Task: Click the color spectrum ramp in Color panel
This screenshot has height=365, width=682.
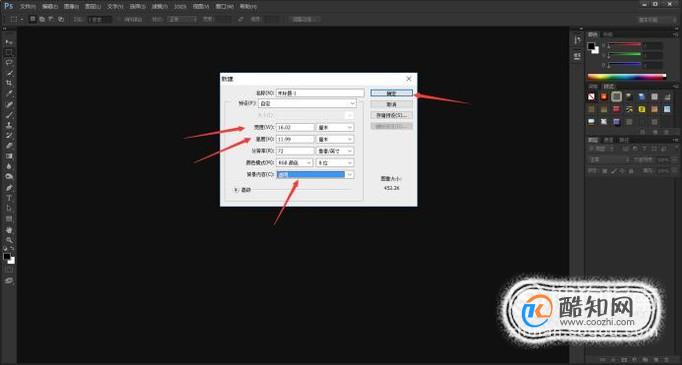Action: (x=627, y=77)
